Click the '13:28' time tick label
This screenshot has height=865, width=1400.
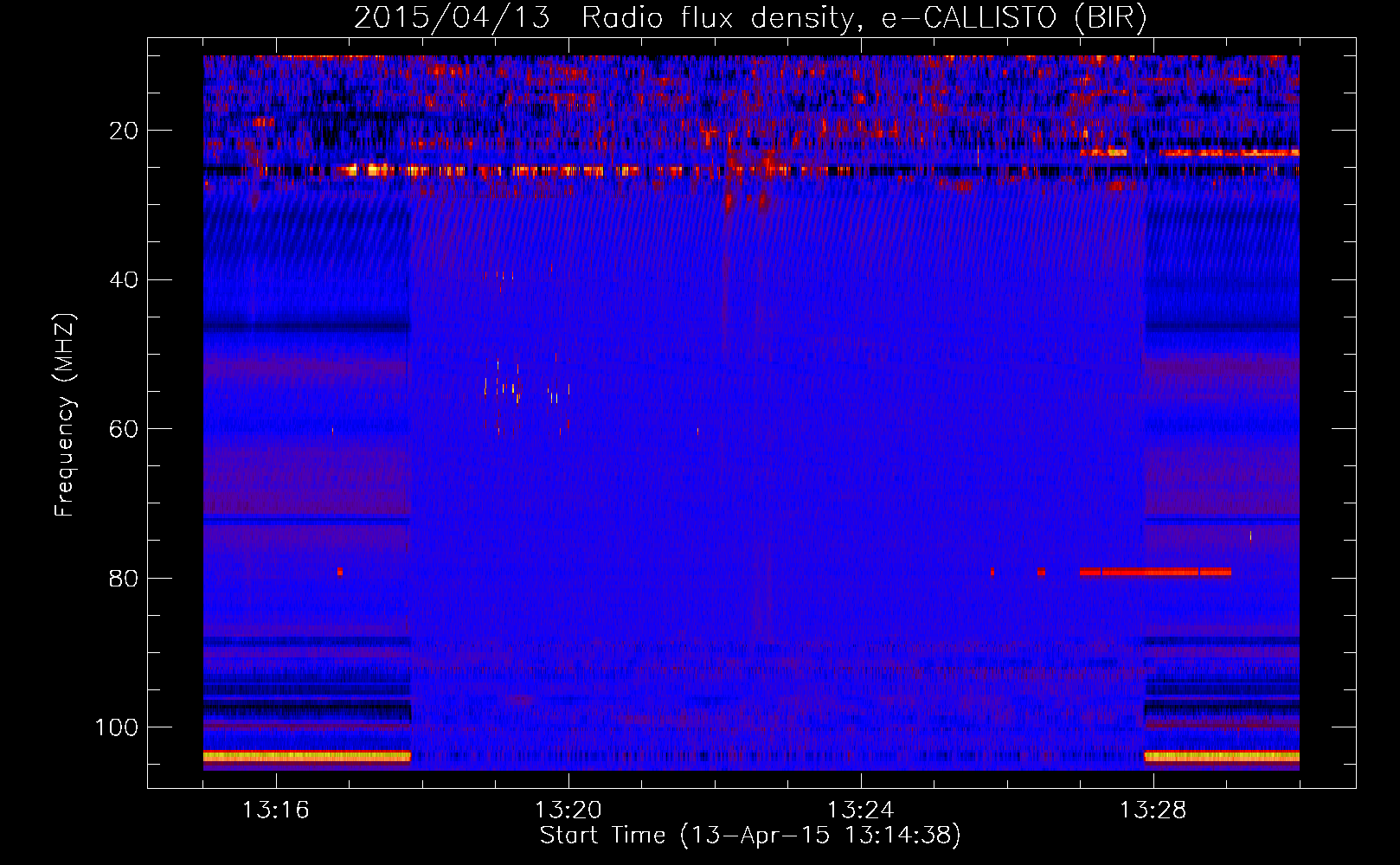click(x=1153, y=811)
